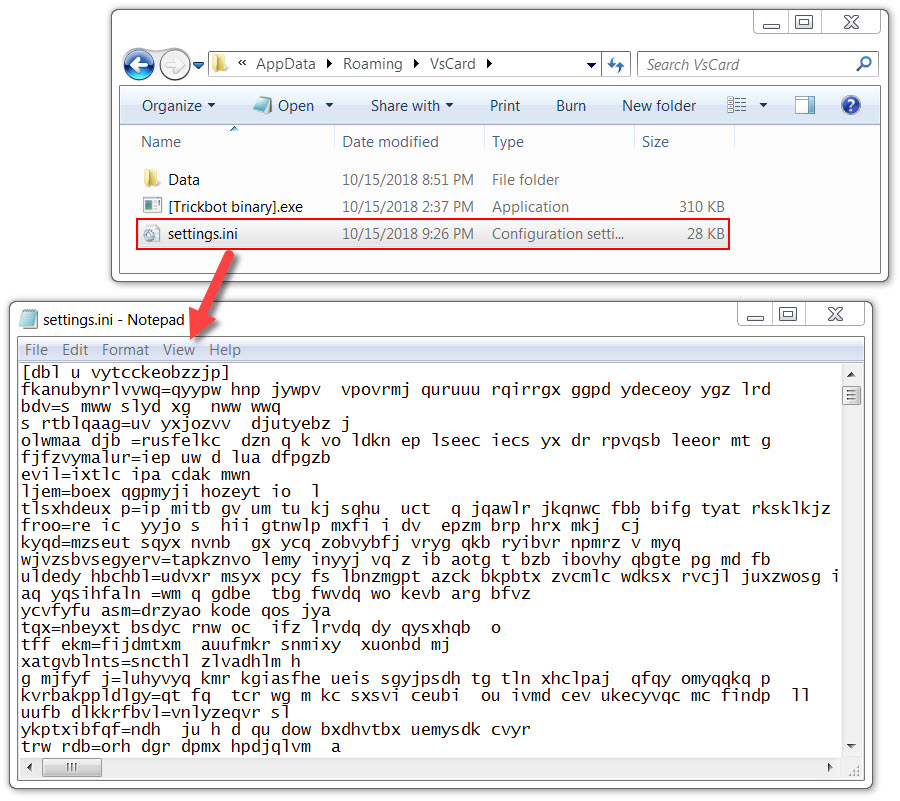This screenshot has height=801, width=900.
Task: Click the Notepad vertical scrollbar thumb
Action: (851, 396)
